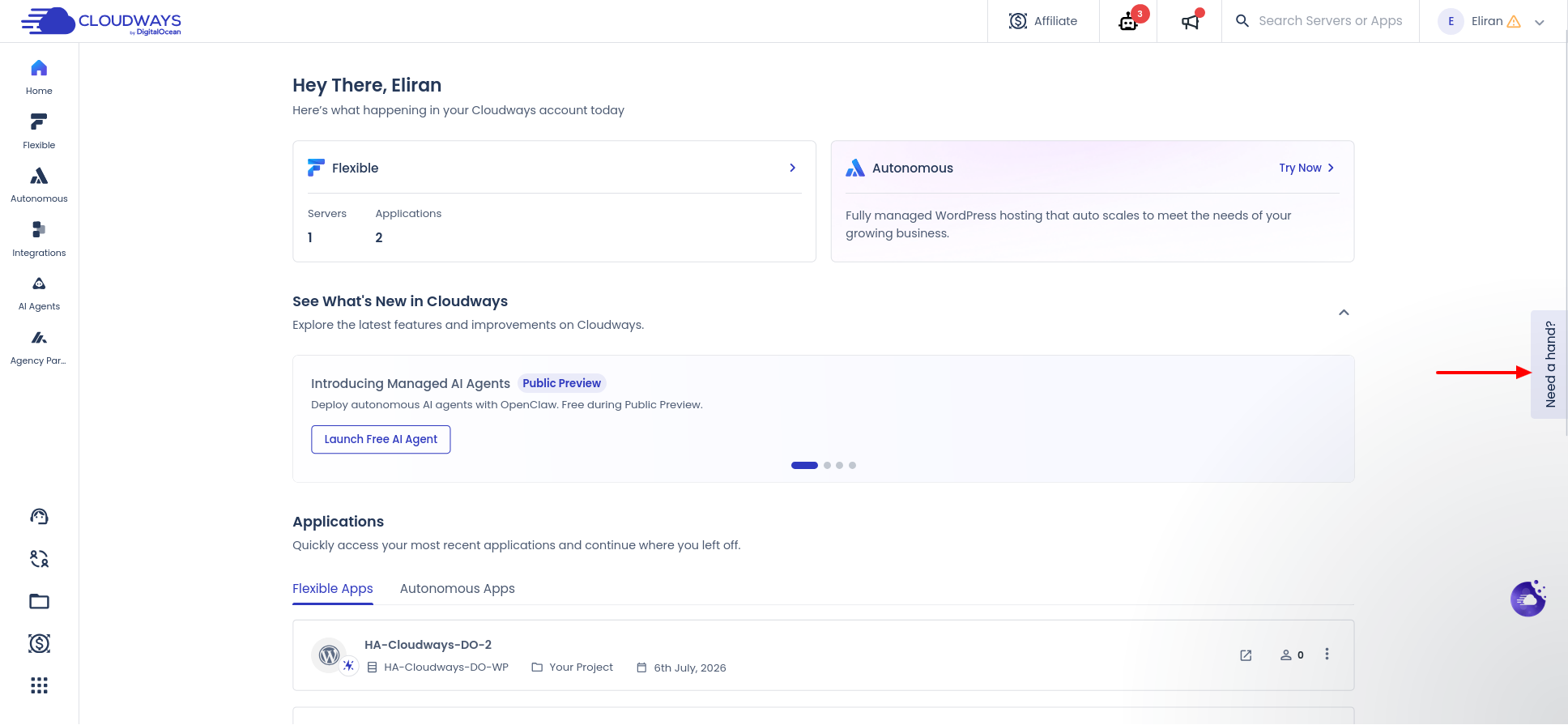This screenshot has width=1568, height=725.
Task: Open the announcements megaphone icon
Action: [1190, 21]
